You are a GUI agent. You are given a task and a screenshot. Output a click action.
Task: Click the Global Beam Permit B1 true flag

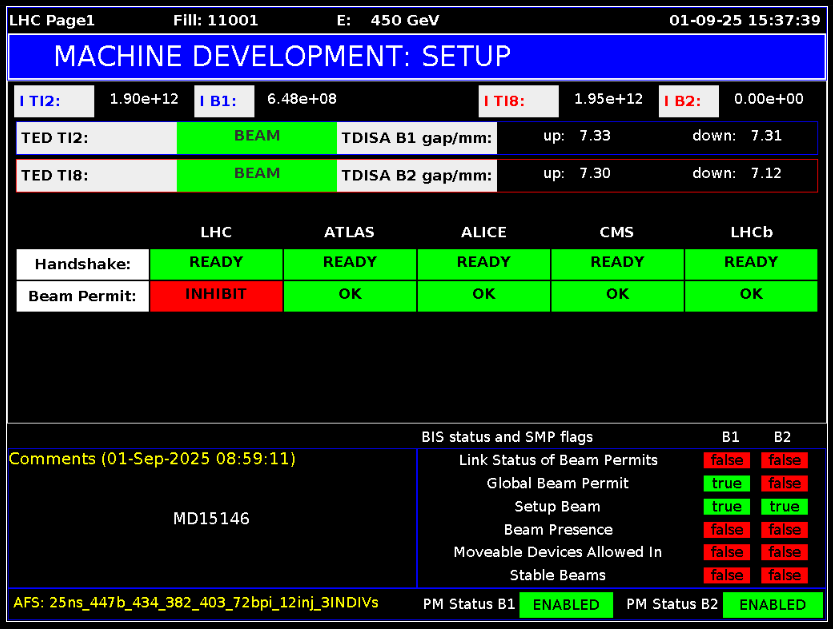pyautogui.click(x=727, y=483)
